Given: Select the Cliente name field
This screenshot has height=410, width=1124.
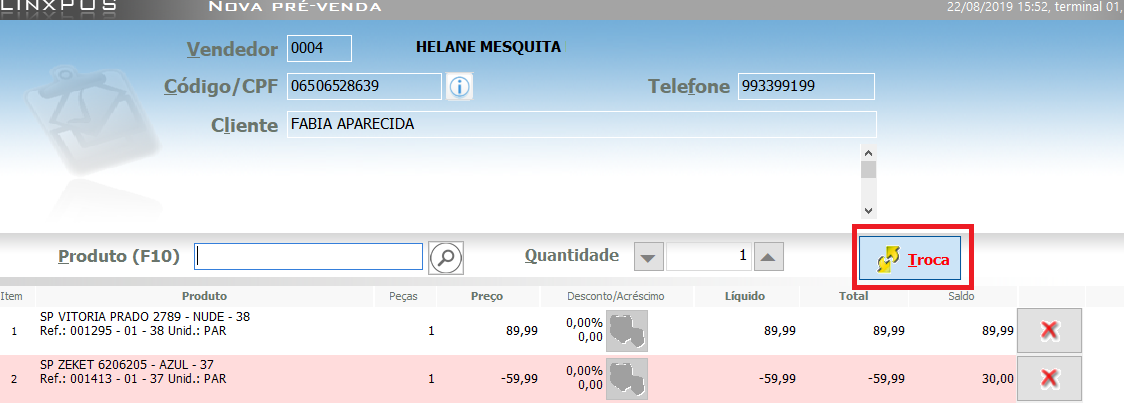Looking at the screenshot, I should (x=580, y=125).
